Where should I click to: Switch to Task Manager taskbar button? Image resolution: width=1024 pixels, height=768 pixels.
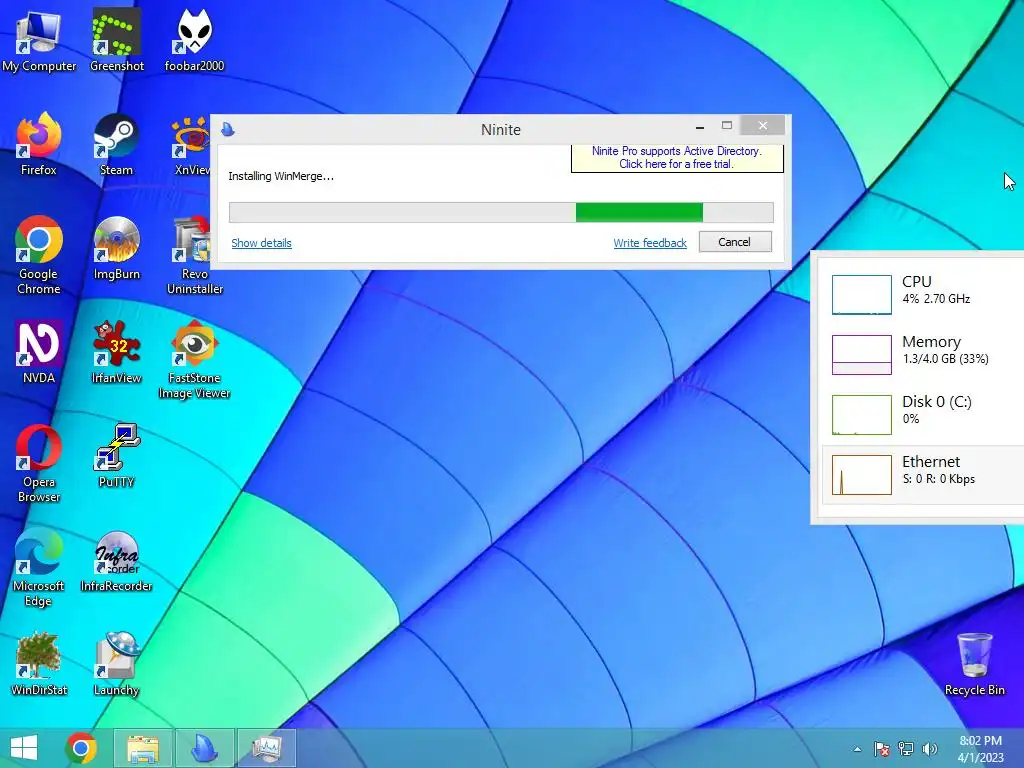point(266,748)
